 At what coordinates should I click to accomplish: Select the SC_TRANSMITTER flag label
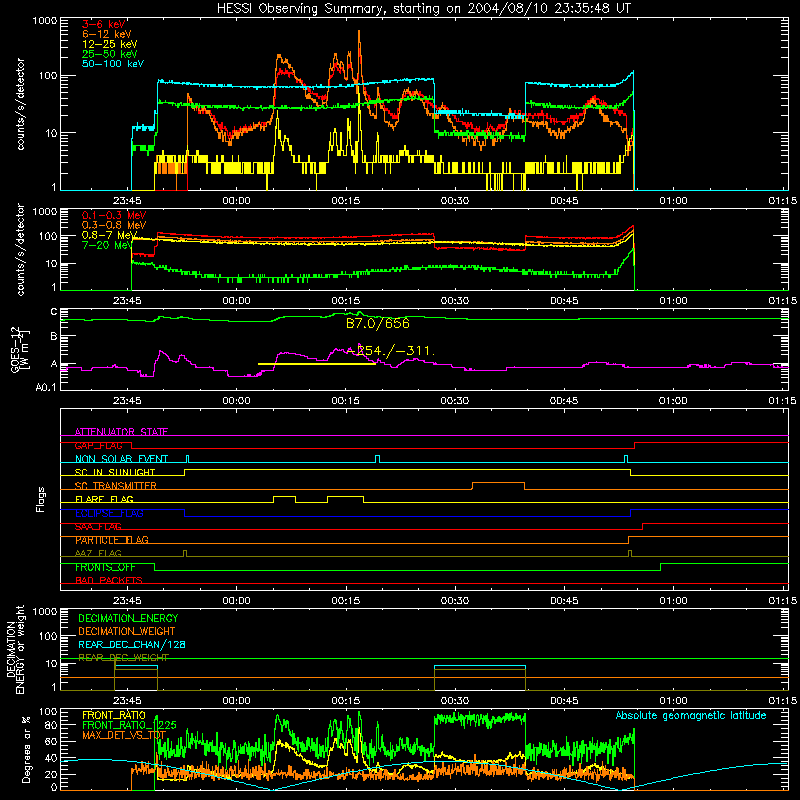[x=116, y=486]
